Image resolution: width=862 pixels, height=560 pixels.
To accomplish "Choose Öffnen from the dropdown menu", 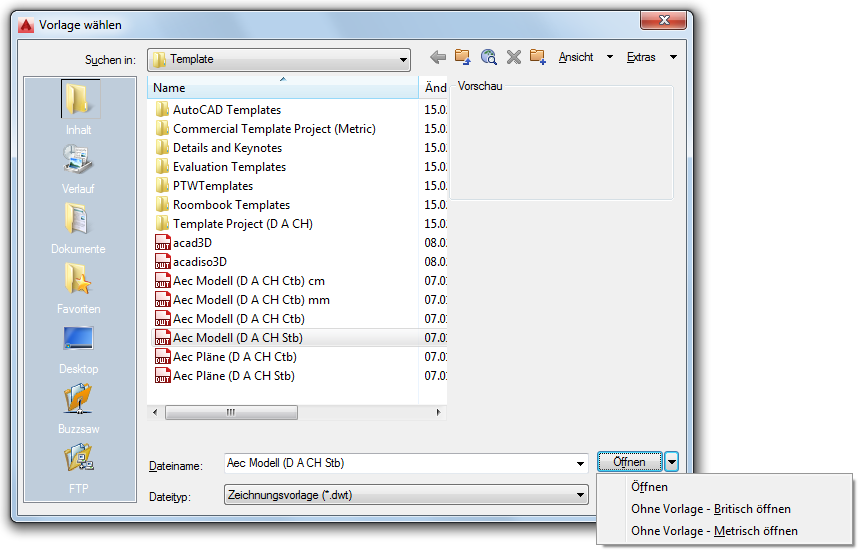I will [649, 487].
